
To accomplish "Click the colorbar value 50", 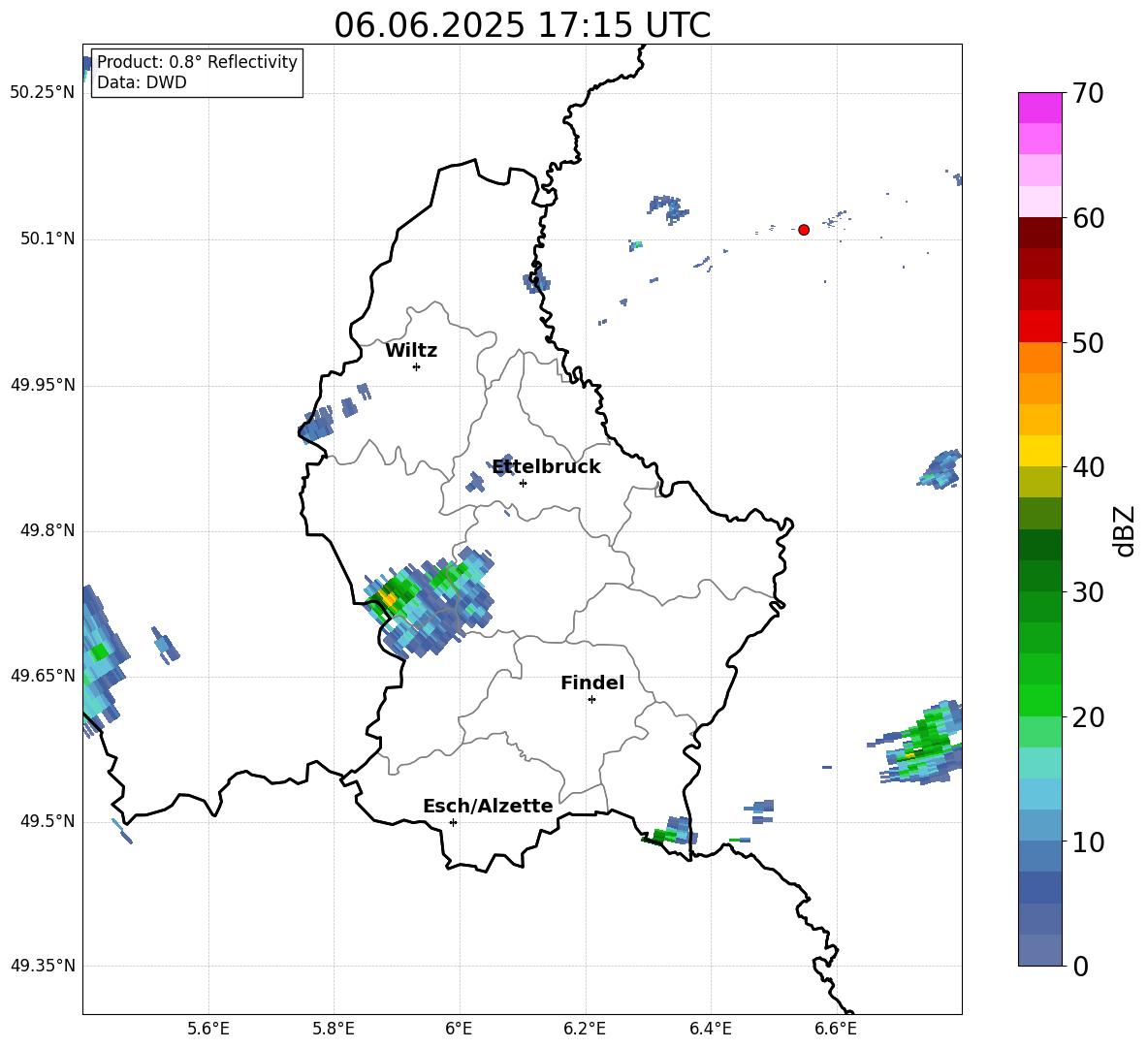I will pyautogui.click(x=1088, y=342).
